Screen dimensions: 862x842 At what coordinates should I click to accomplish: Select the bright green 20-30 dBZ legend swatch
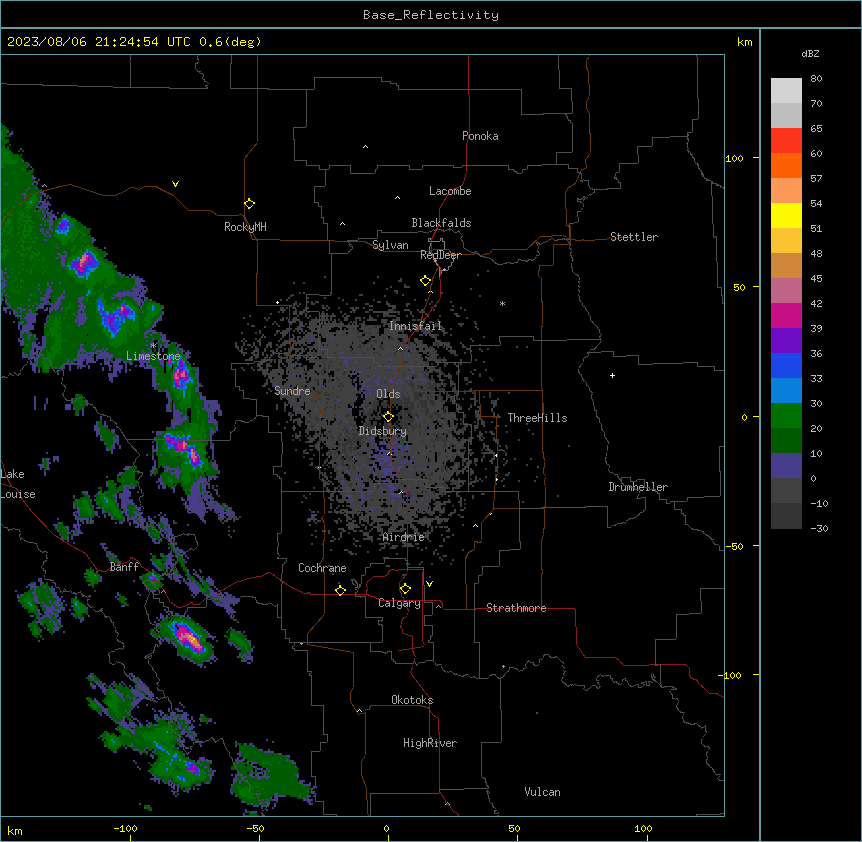786,416
